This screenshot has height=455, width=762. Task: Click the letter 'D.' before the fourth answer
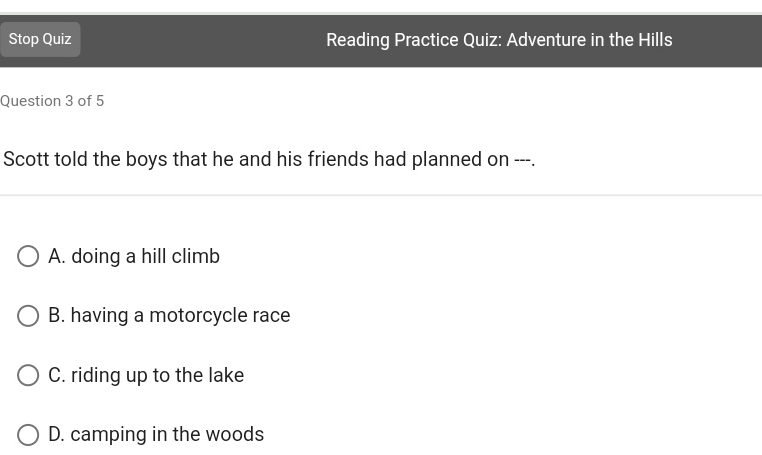57,435
